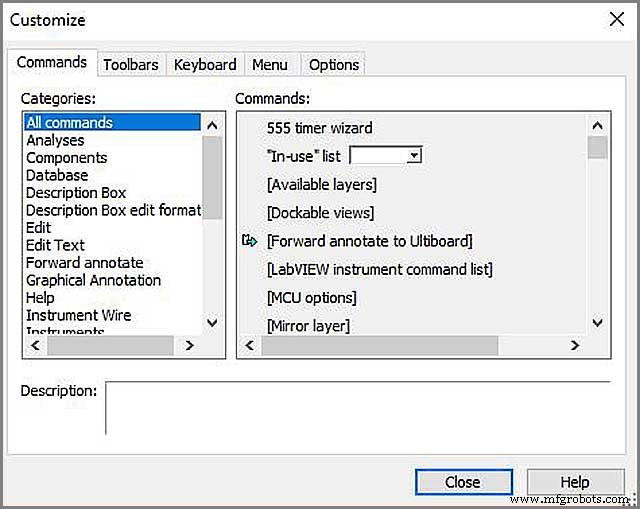Open the "In-use" list dropdown

(x=414, y=156)
